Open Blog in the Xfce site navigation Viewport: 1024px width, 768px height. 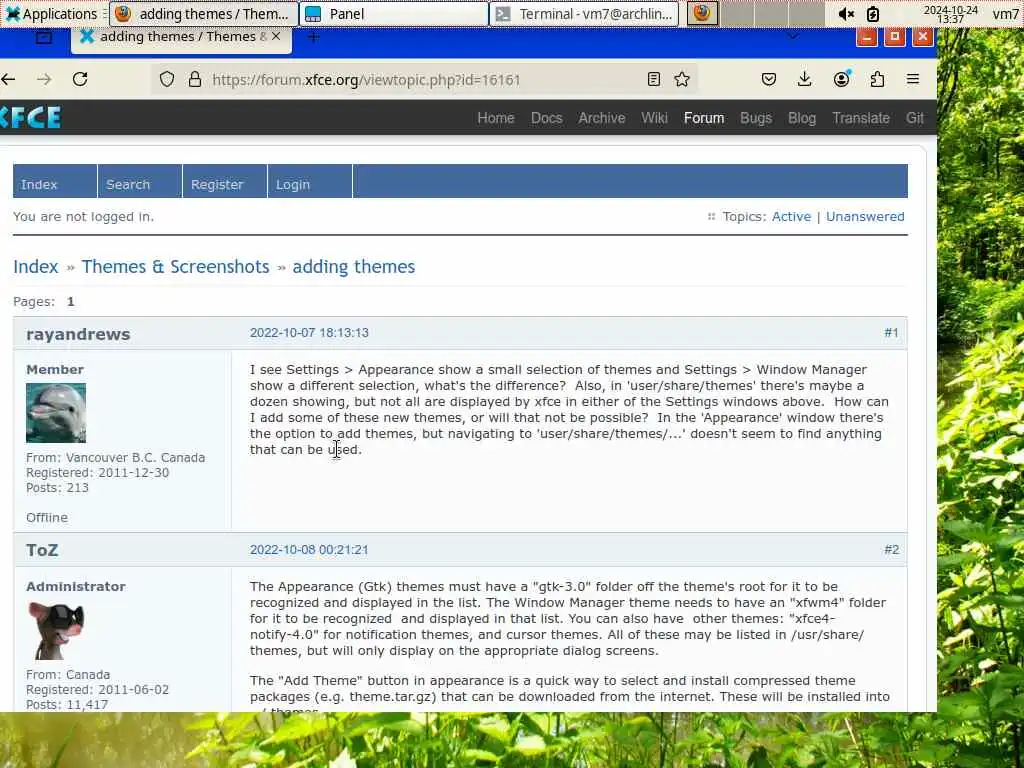tap(802, 118)
